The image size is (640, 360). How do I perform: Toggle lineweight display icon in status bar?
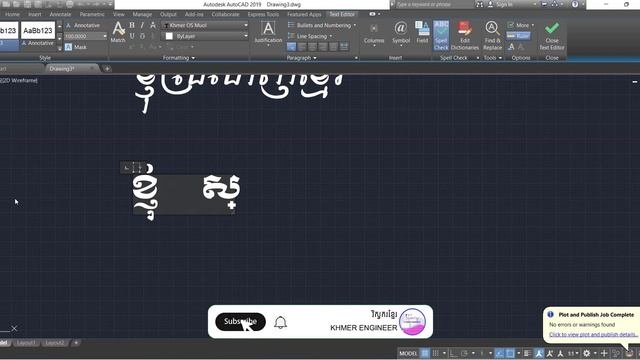527,353
